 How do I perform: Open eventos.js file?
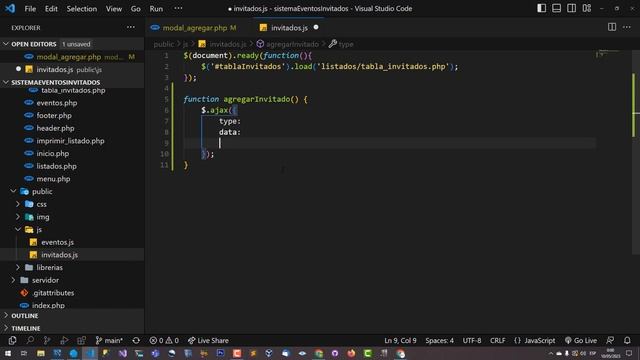point(58,242)
